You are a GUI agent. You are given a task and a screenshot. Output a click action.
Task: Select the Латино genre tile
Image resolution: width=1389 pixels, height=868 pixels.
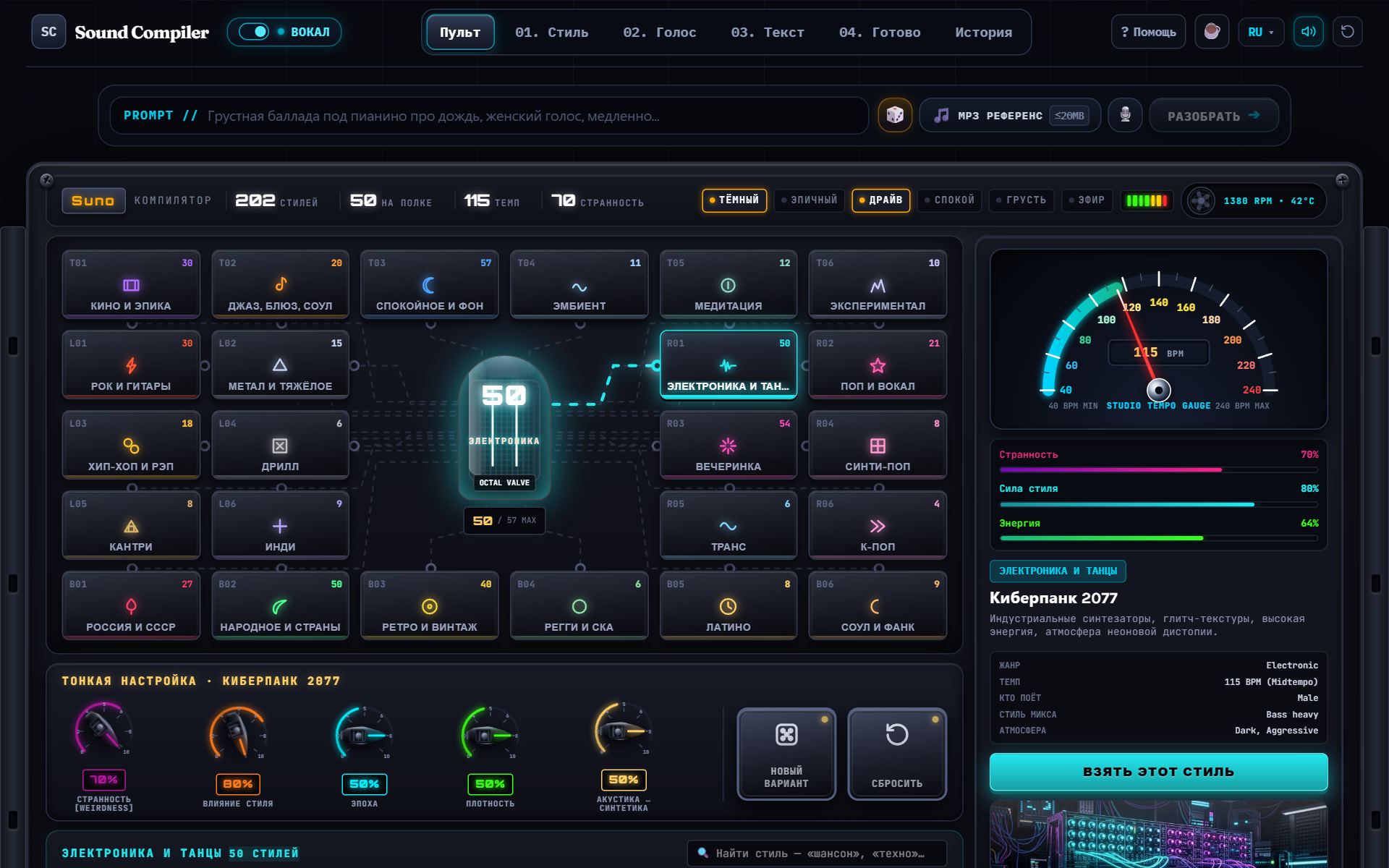729,605
